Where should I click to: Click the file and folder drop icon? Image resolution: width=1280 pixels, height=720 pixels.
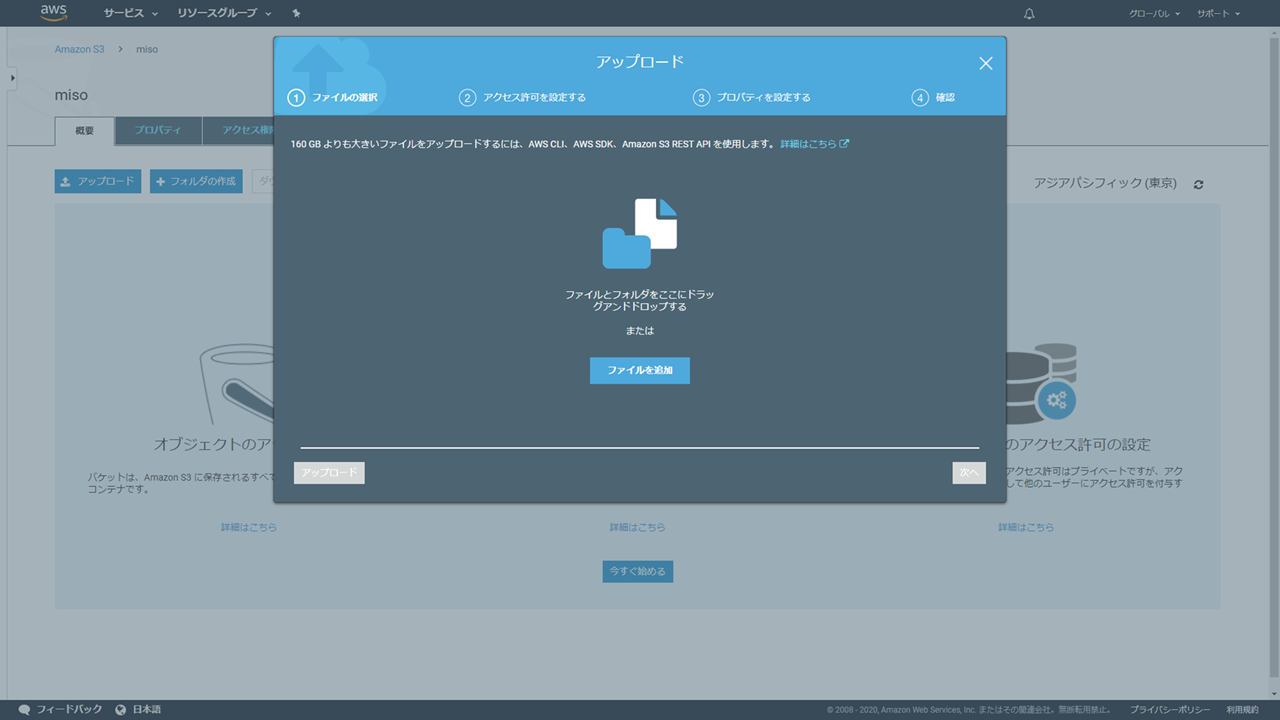click(x=640, y=233)
